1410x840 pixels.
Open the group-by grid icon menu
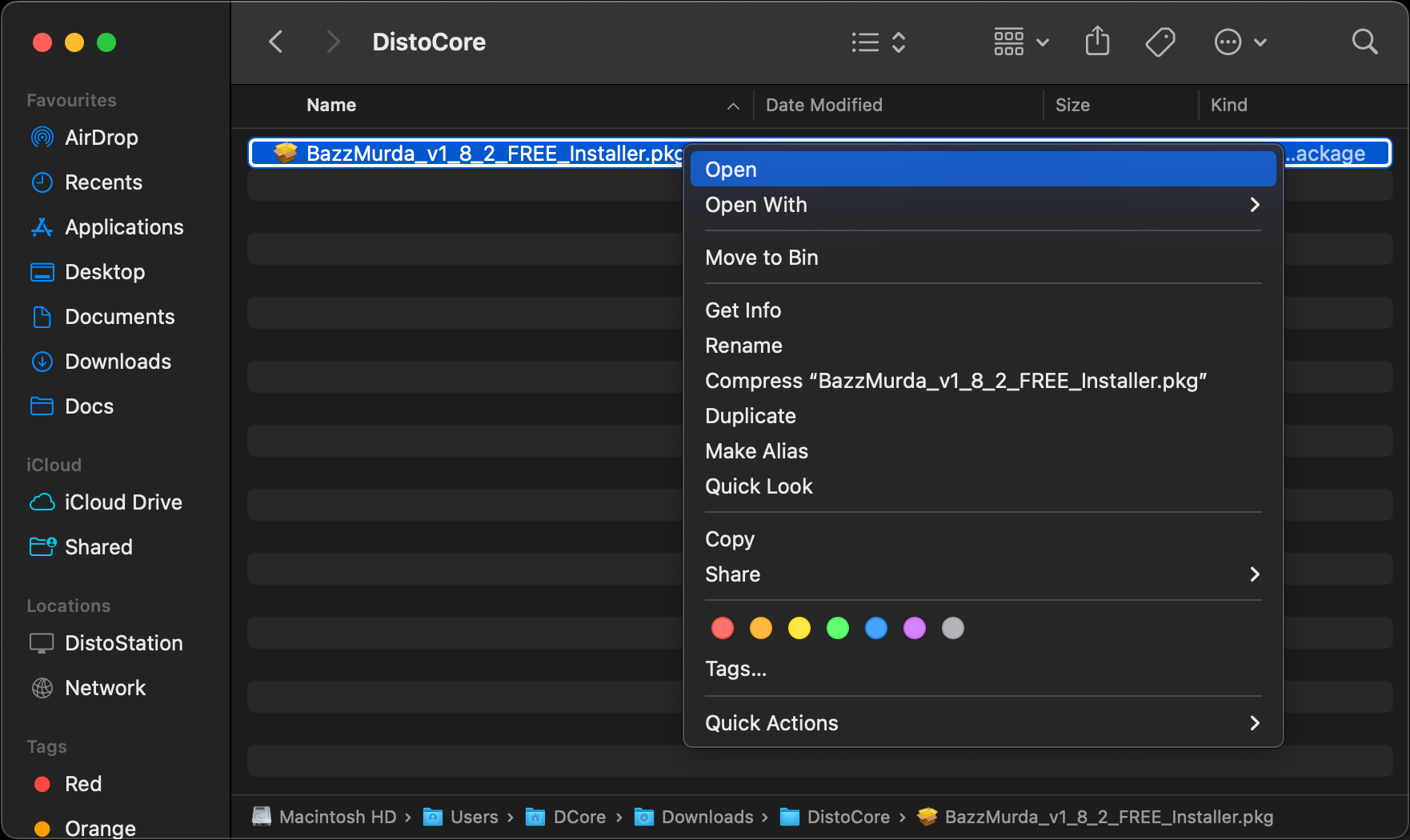[1021, 42]
